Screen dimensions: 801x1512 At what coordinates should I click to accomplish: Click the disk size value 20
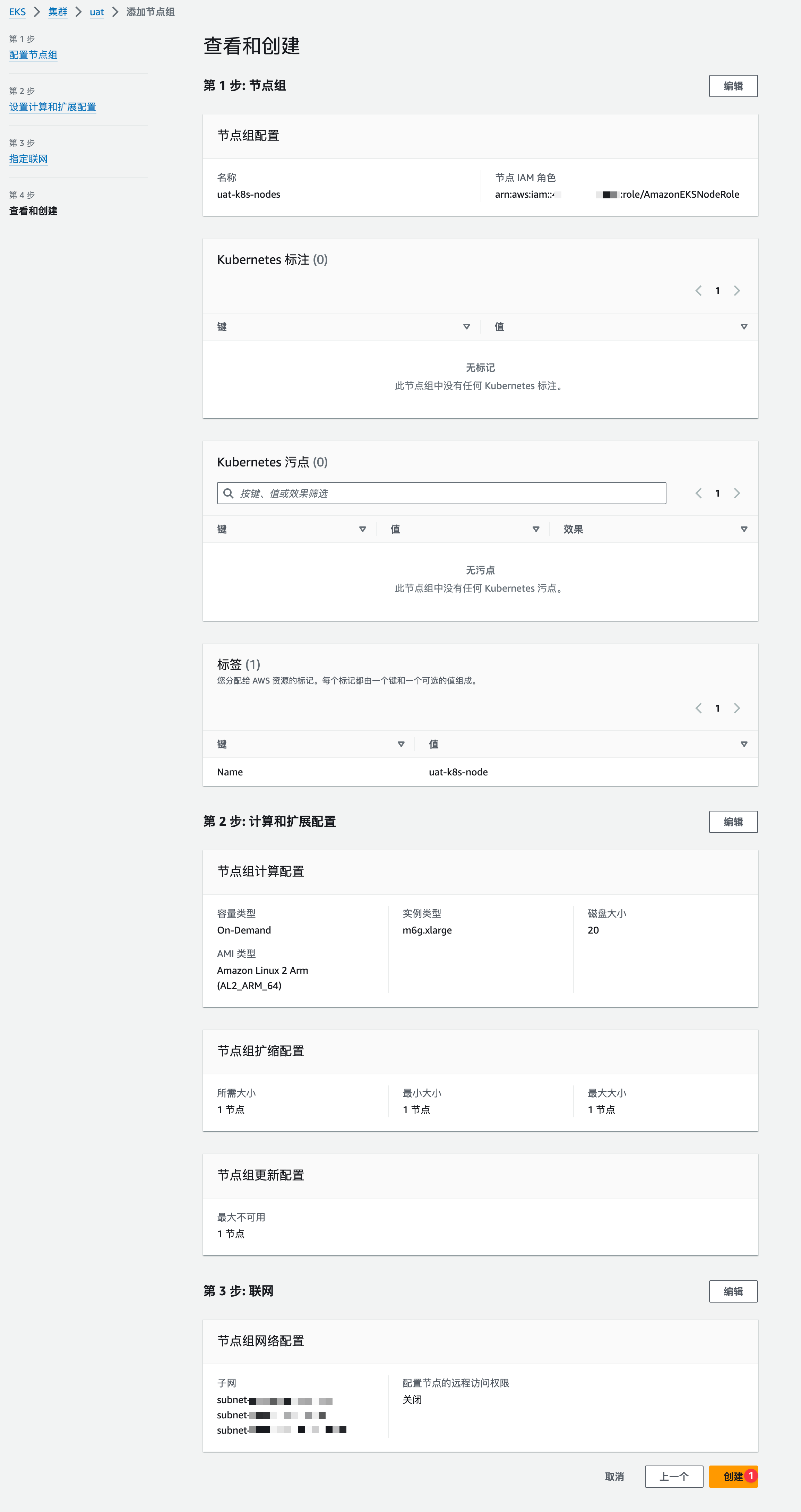(x=593, y=930)
